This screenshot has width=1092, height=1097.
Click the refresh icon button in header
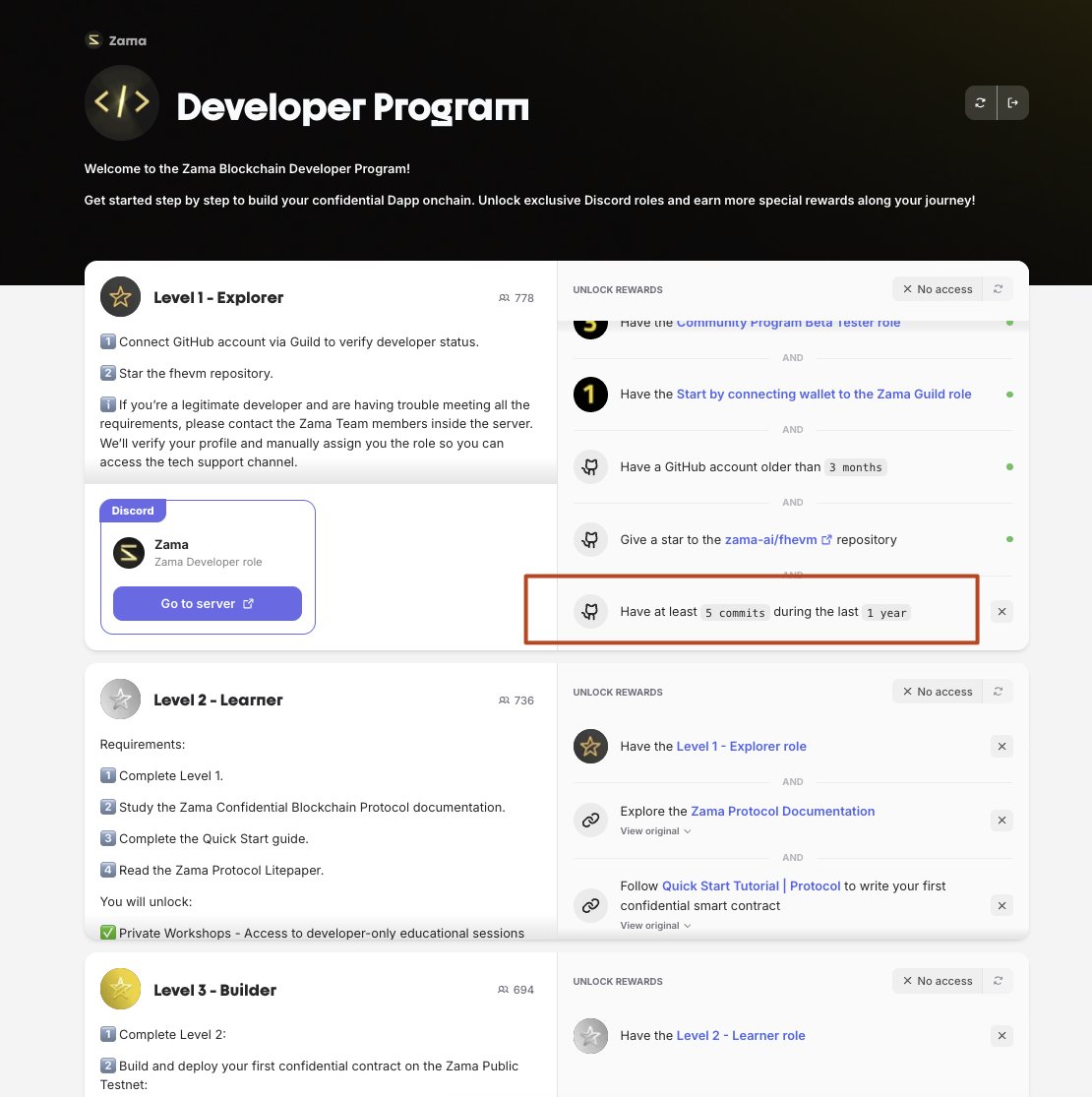980,103
